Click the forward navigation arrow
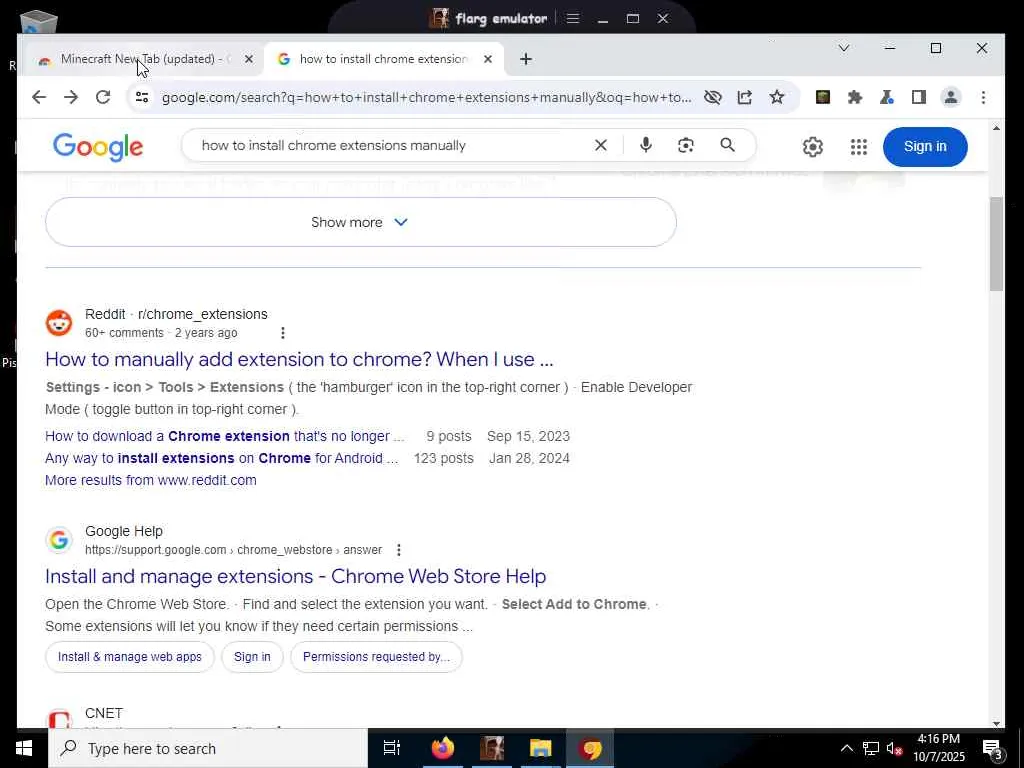1024x768 pixels. click(71, 97)
